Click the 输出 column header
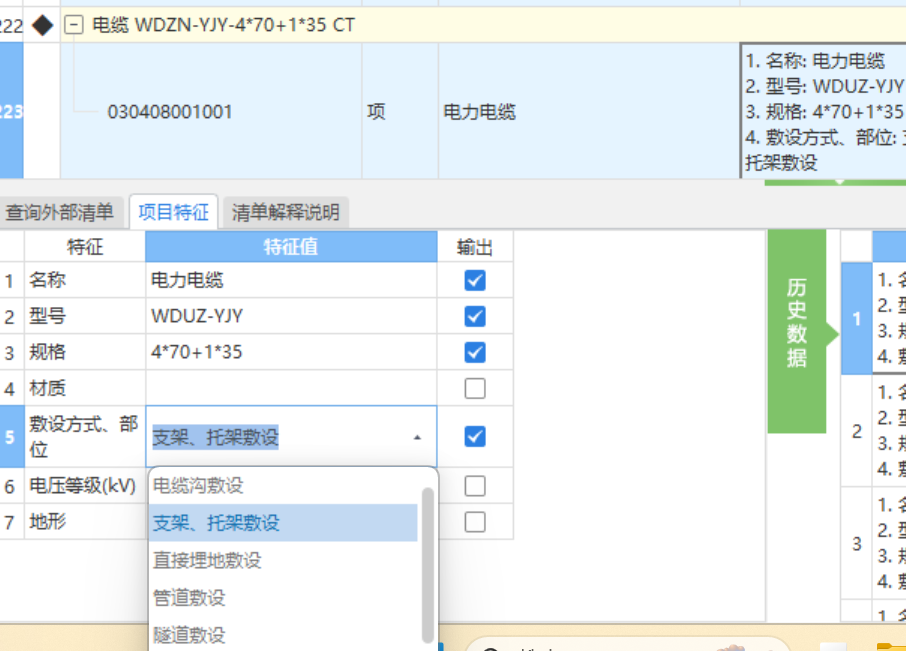Screen dimensions: 906x651 coord(475,247)
